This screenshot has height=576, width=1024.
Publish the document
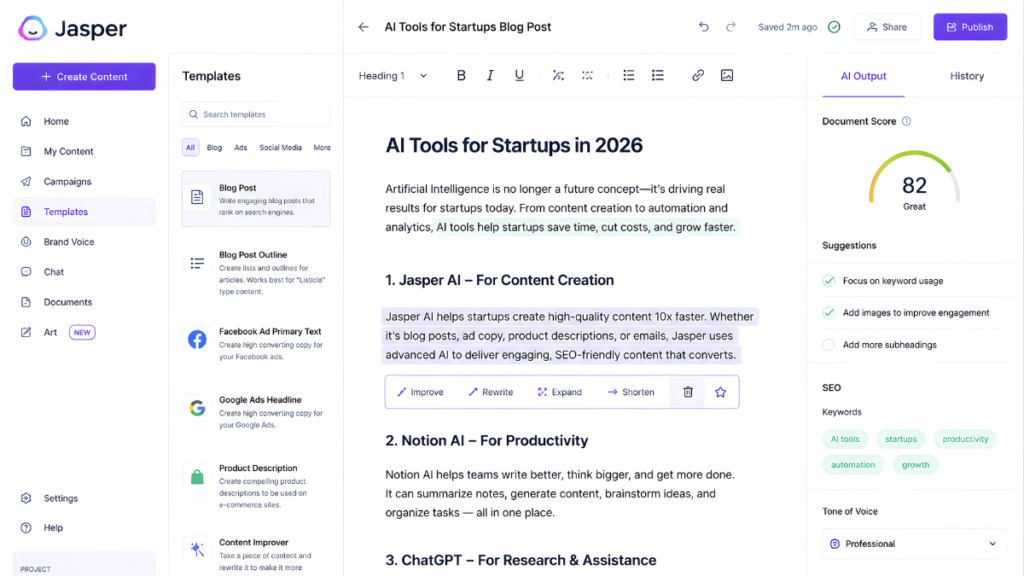pyautogui.click(x=970, y=27)
